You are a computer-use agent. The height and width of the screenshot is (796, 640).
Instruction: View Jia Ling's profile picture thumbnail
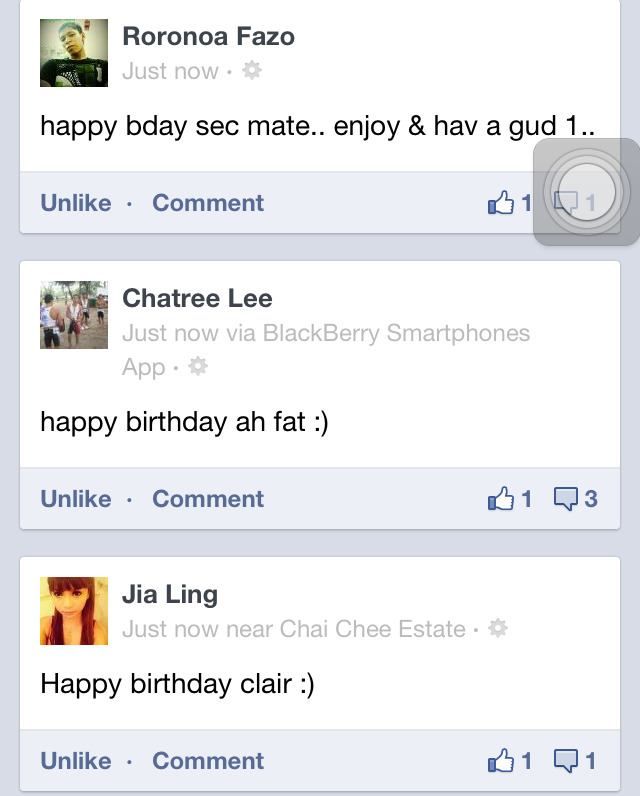pos(74,611)
